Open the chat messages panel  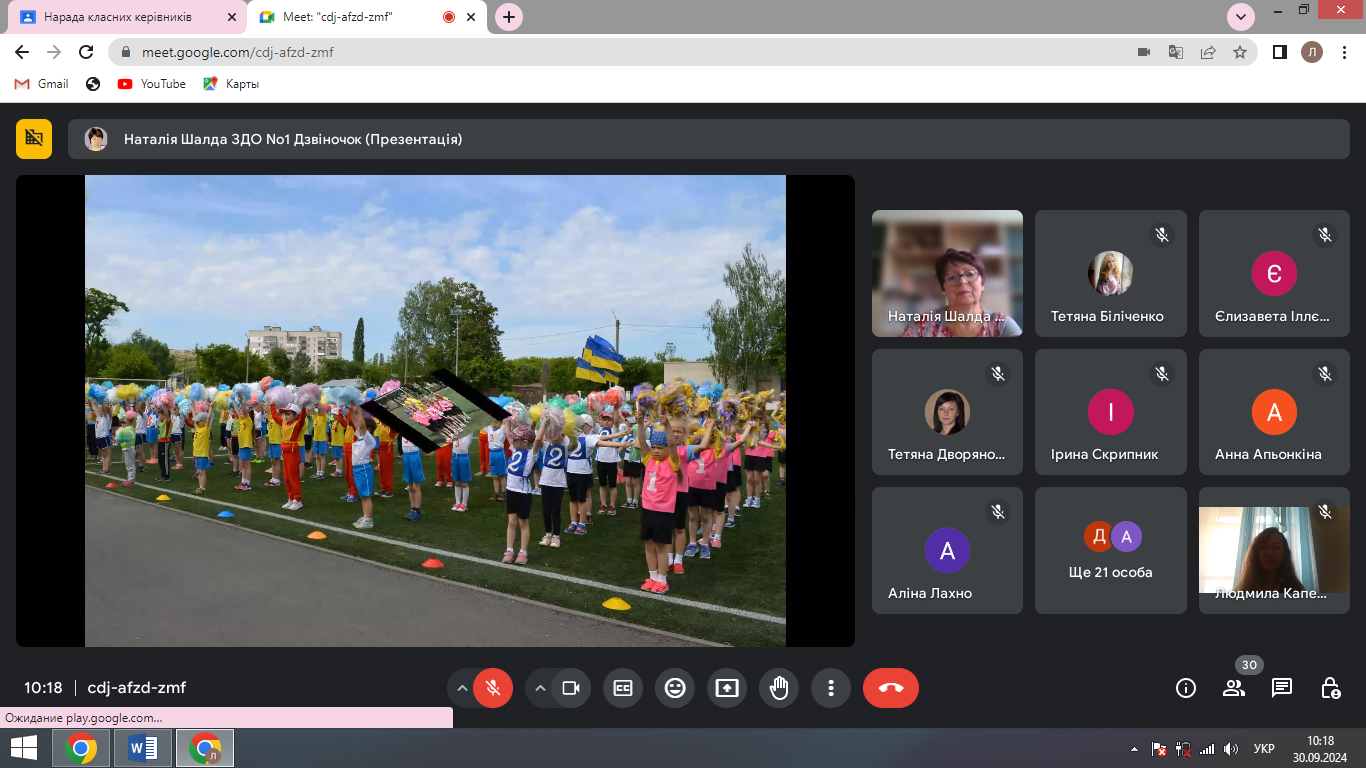point(1282,688)
